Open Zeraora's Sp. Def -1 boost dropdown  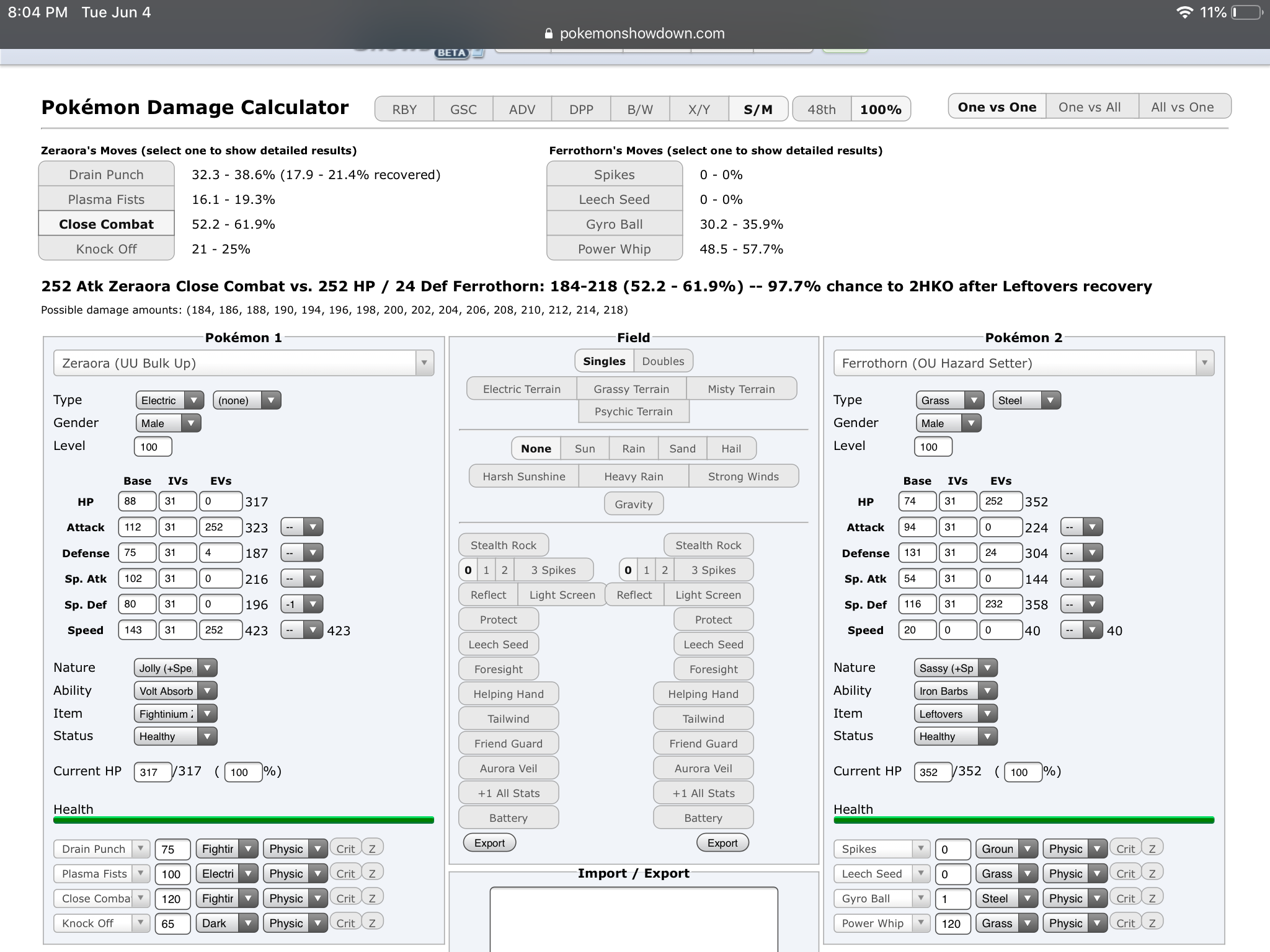point(302,604)
